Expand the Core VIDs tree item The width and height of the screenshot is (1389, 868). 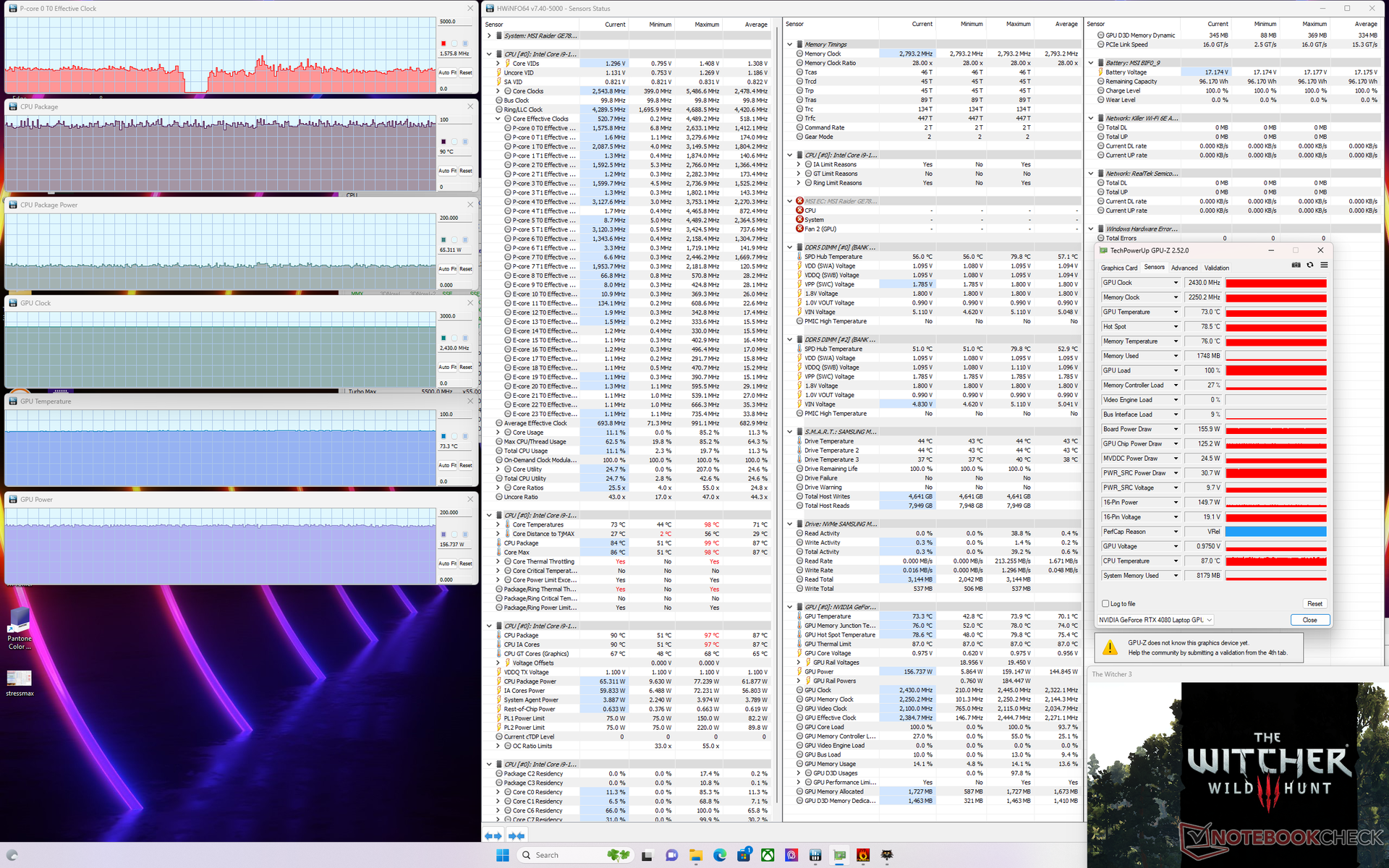[498, 64]
